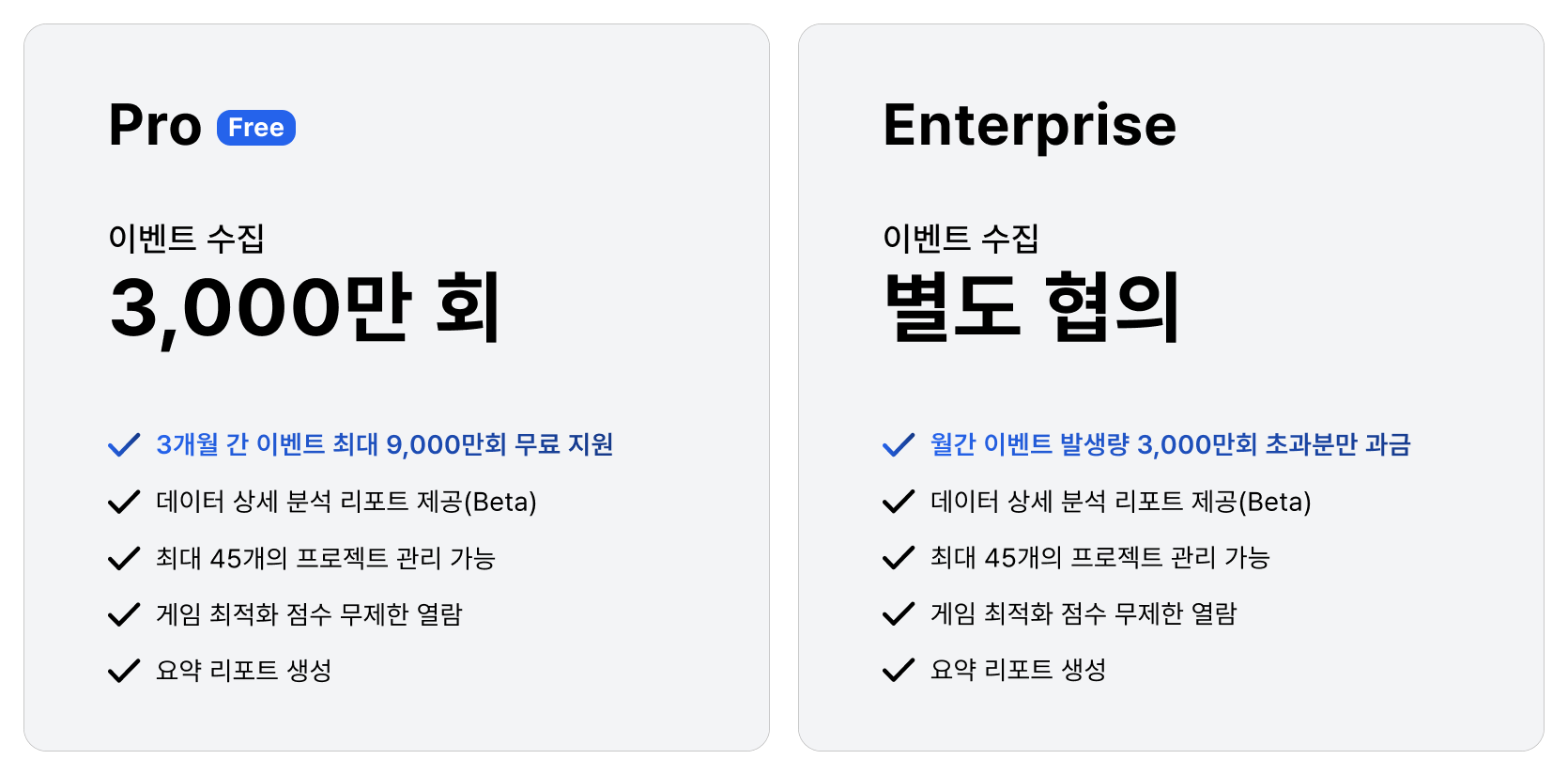1568x775 pixels.
Task: Click the blue Free badge beside Pro
Action: click(x=256, y=128)
